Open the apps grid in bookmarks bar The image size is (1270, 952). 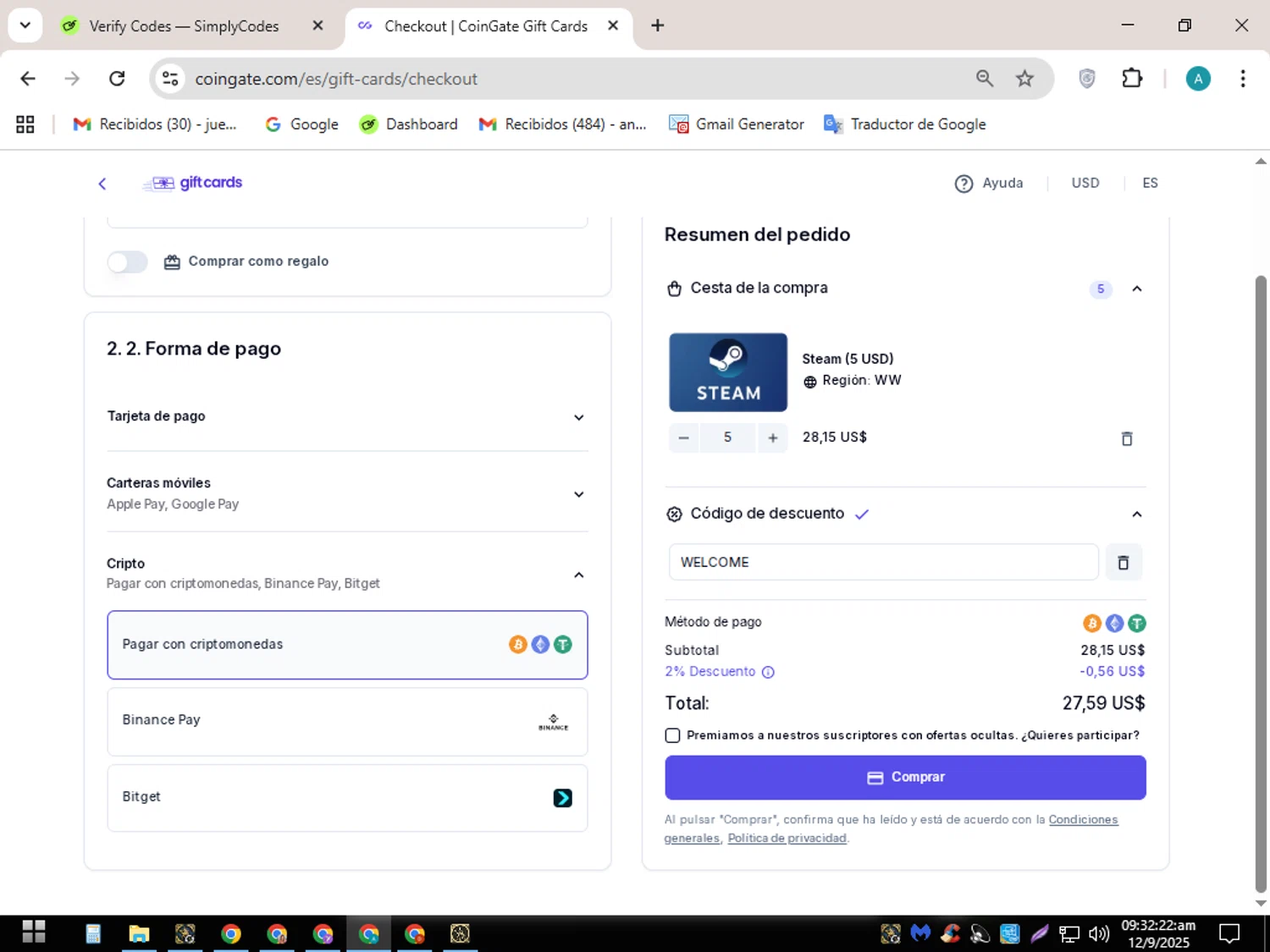coord(25,124)
